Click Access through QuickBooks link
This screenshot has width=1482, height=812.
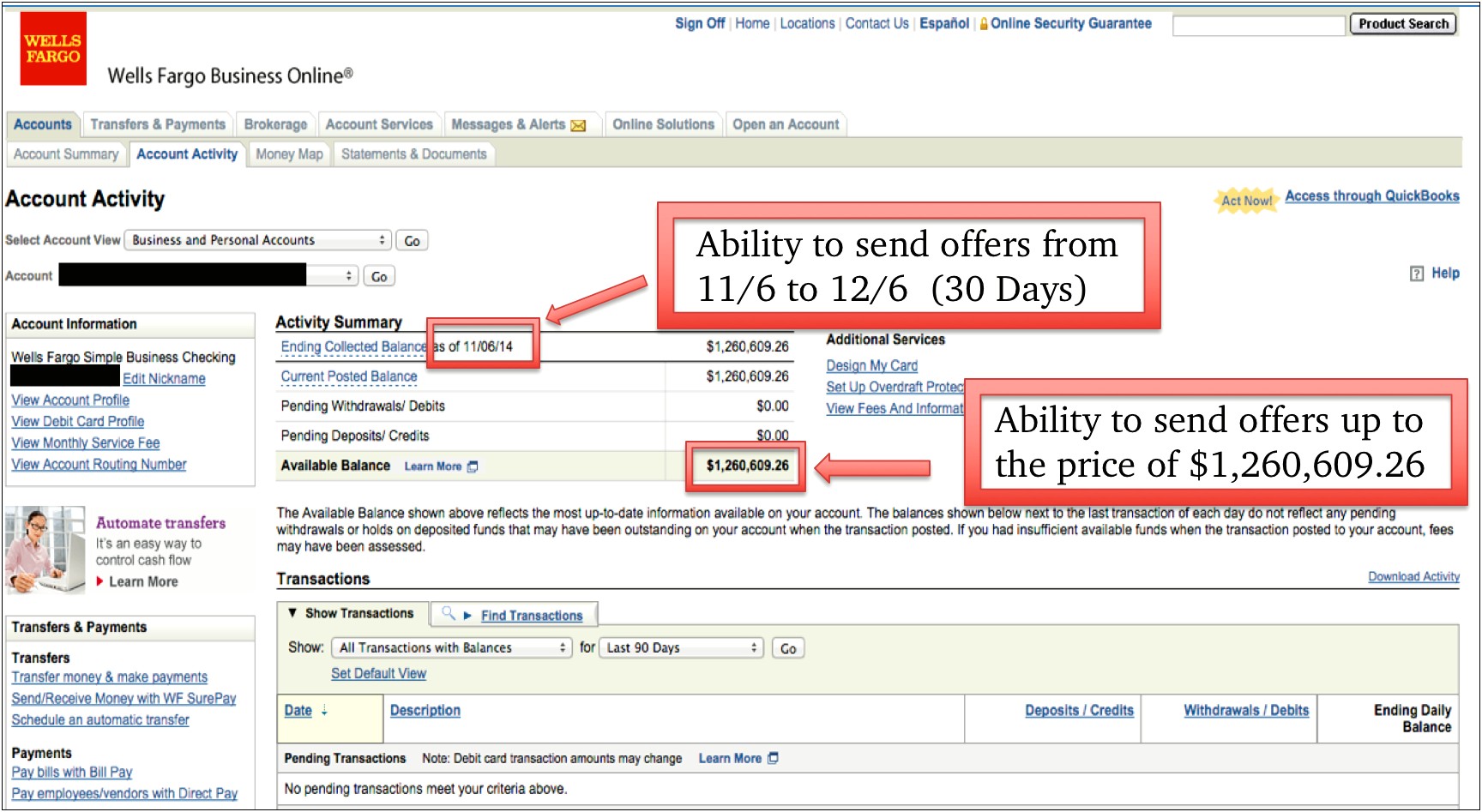[1371, 195]
